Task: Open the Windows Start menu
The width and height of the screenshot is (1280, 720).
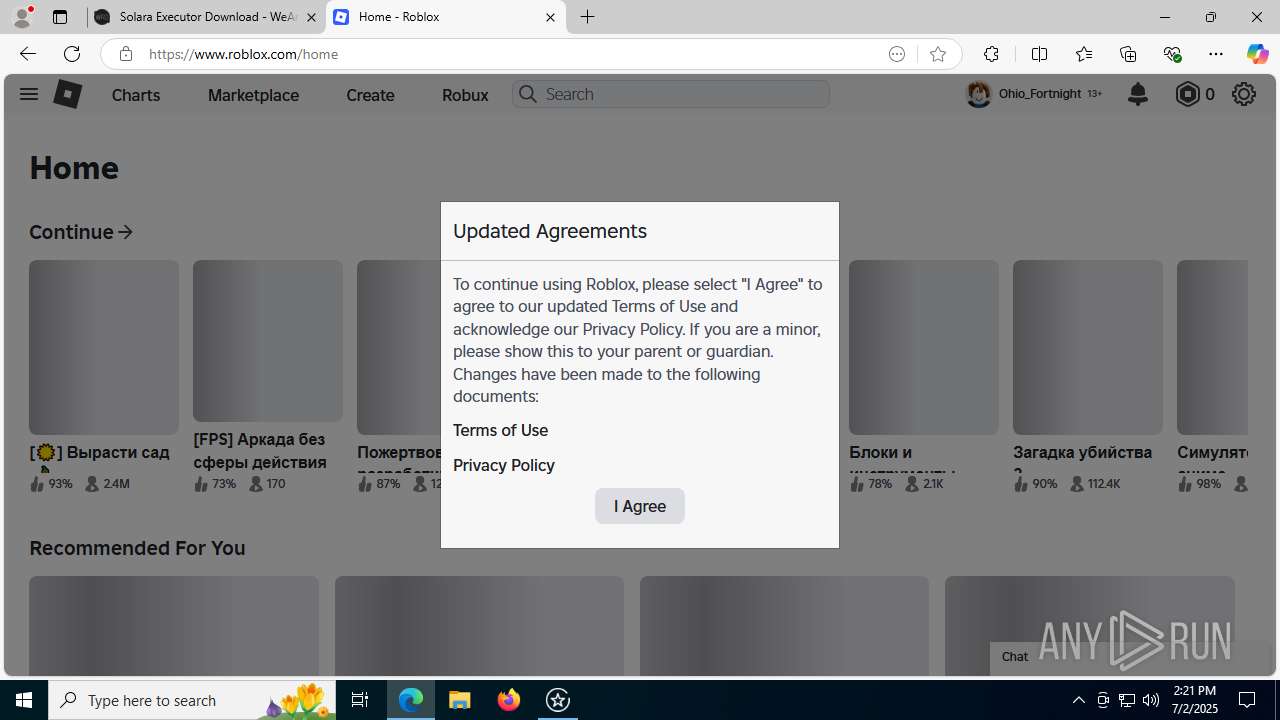Action: (24, 700)
